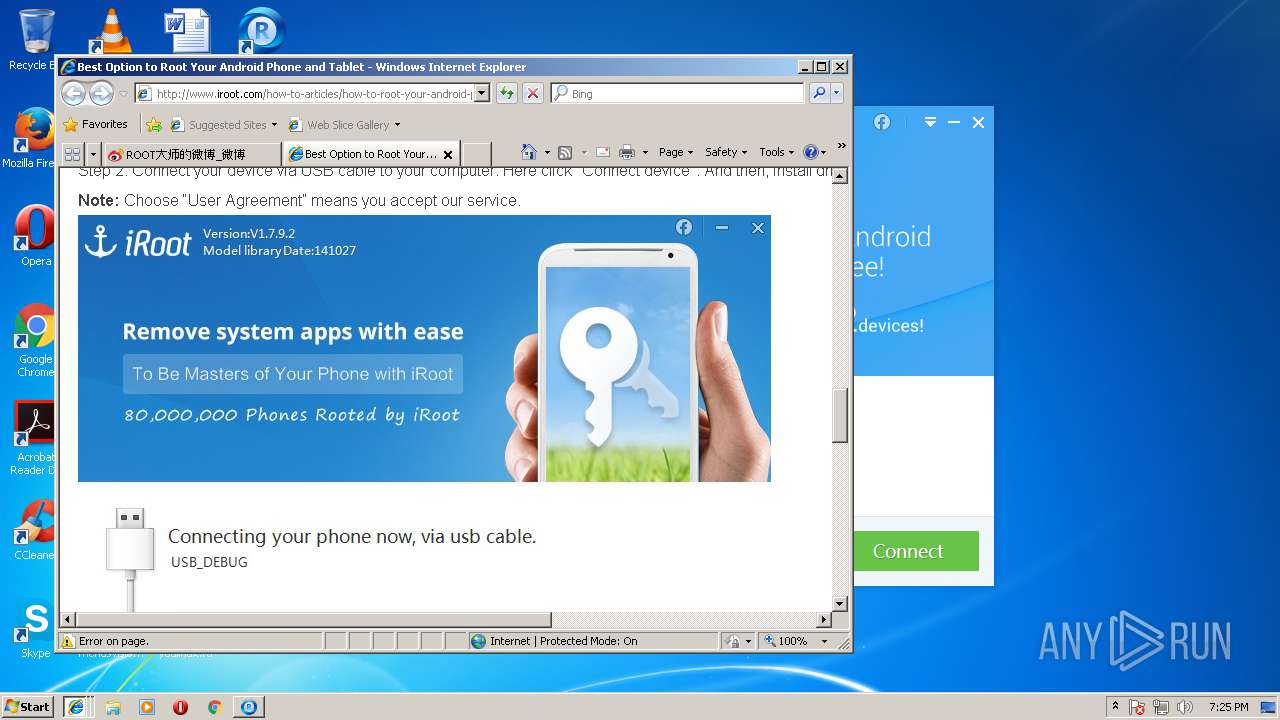Screen dimensions: 1280x720
Task: Open the Favorites star button
Action: coord(96,124)
